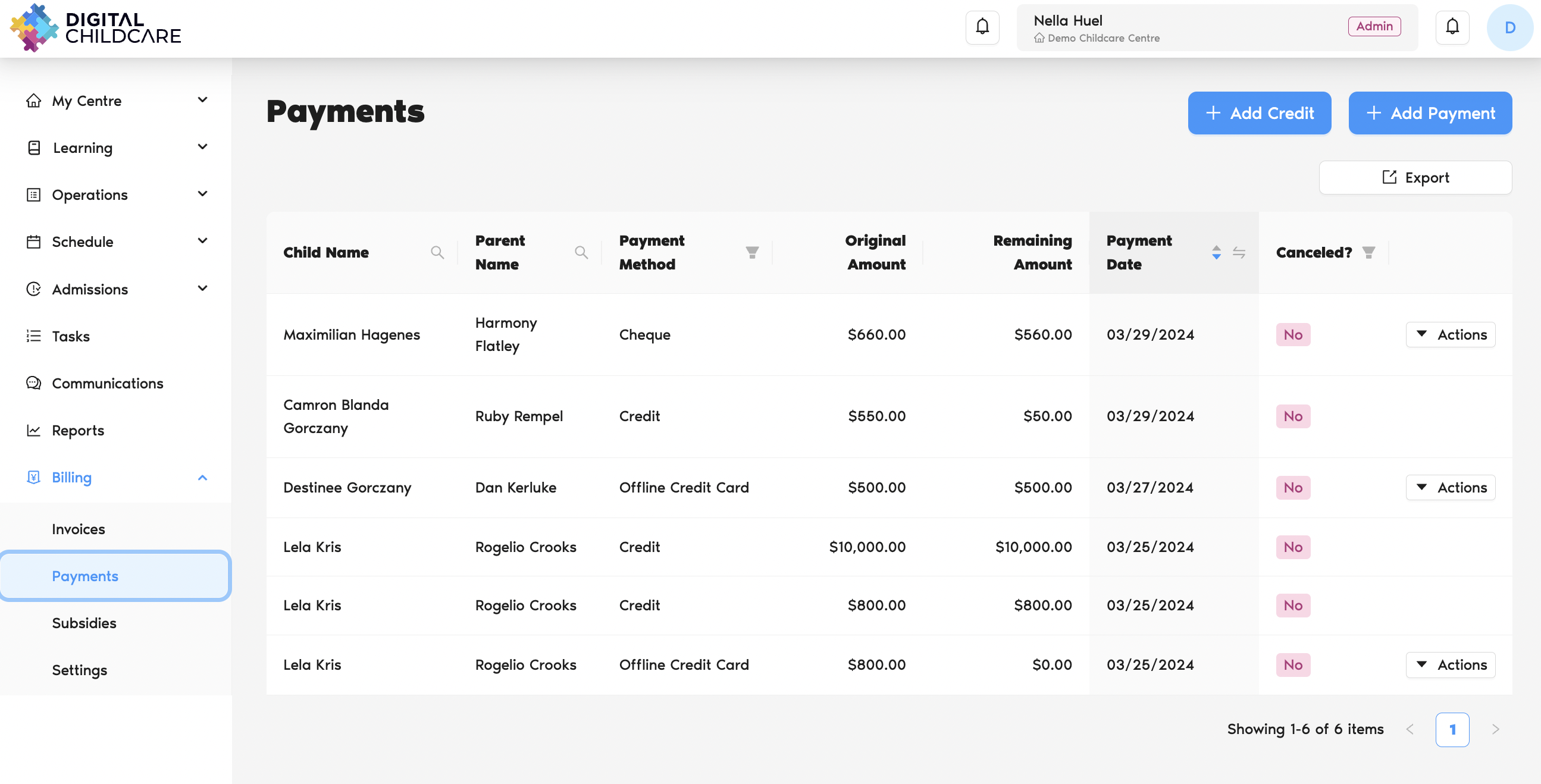Open the Subsidies billing page

pyautogui.click(x=84, y=623)
